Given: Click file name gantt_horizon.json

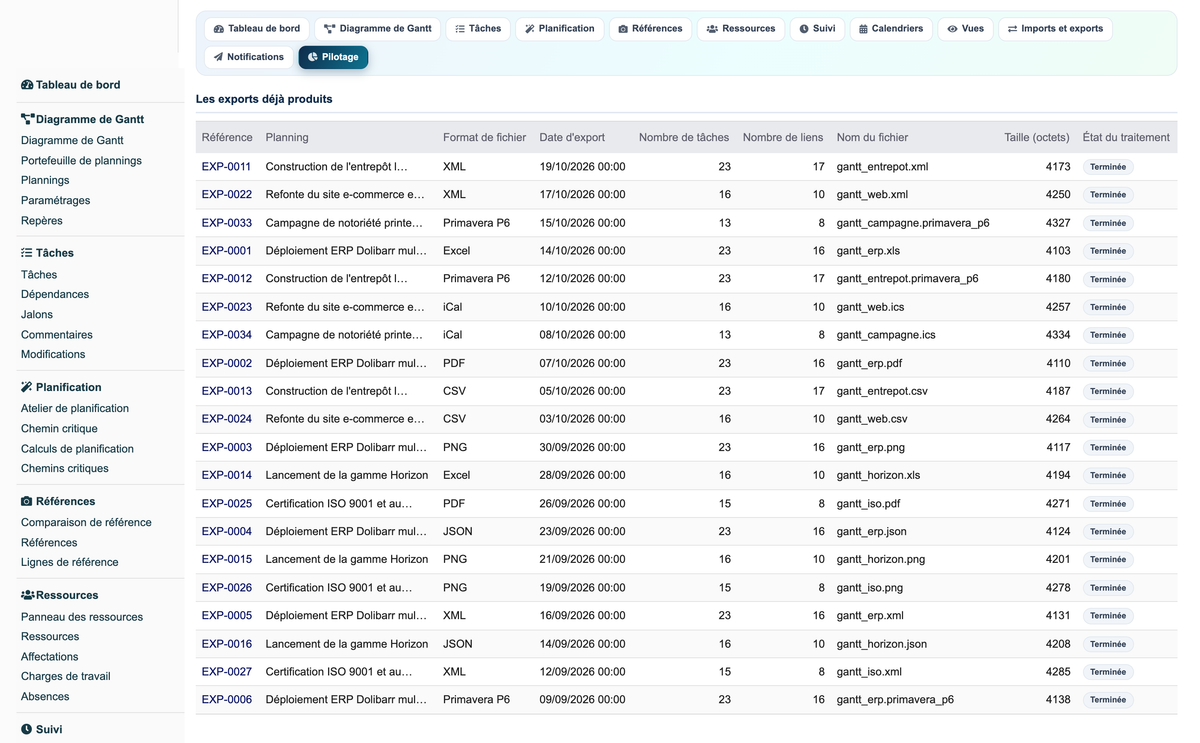Looking at the screenshot, I should [x=882, y=644].
